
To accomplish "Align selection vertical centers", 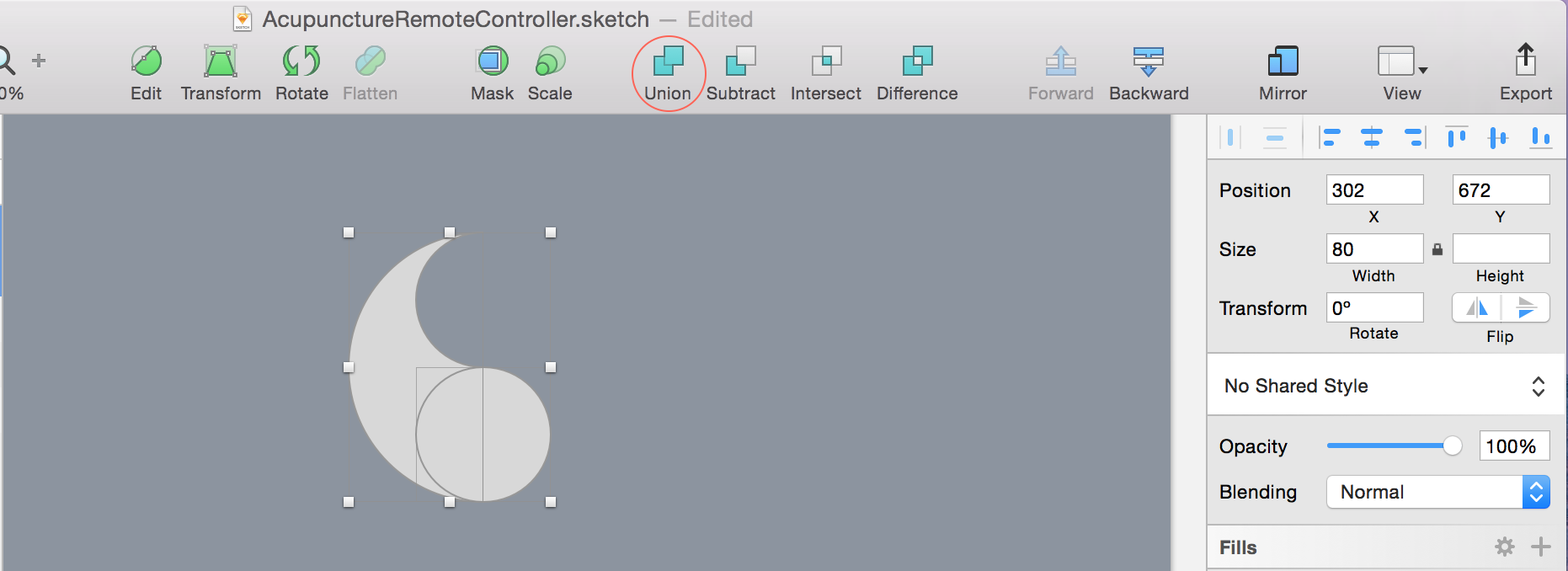I will pyautogui.click(x=1498, y=137).
